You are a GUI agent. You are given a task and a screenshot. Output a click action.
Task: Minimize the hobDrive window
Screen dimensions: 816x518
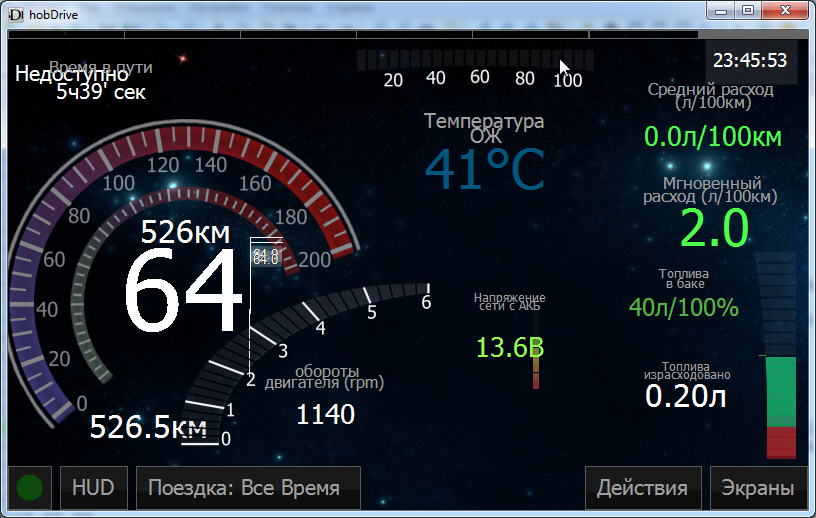coord(721,10)
